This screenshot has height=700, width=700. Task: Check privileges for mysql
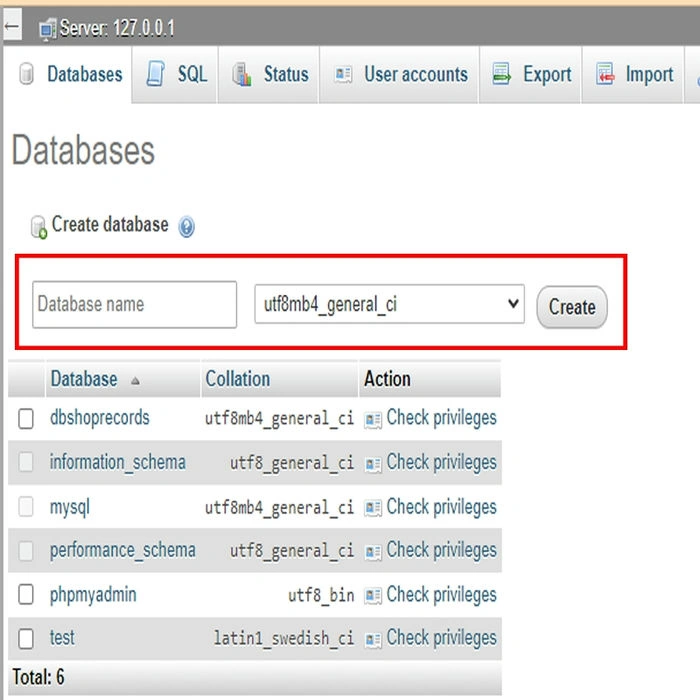coord(441,507)
